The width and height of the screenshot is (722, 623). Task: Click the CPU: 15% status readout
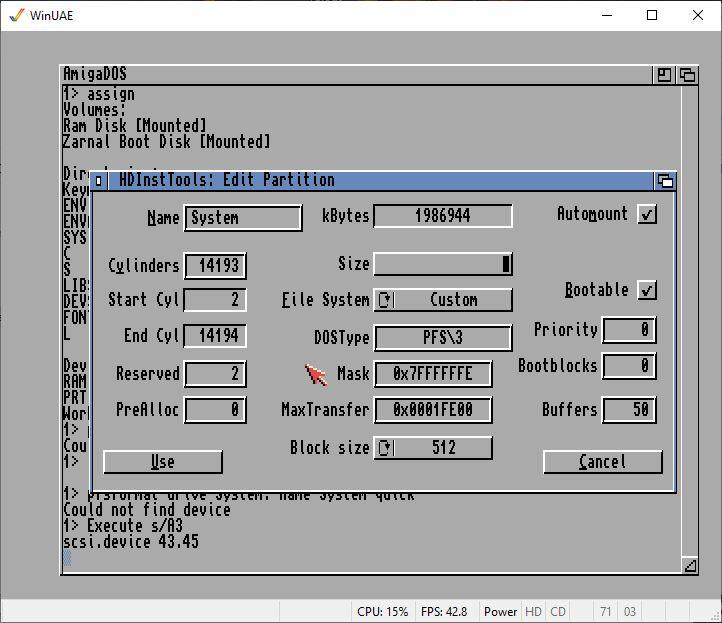click(383, 611)
